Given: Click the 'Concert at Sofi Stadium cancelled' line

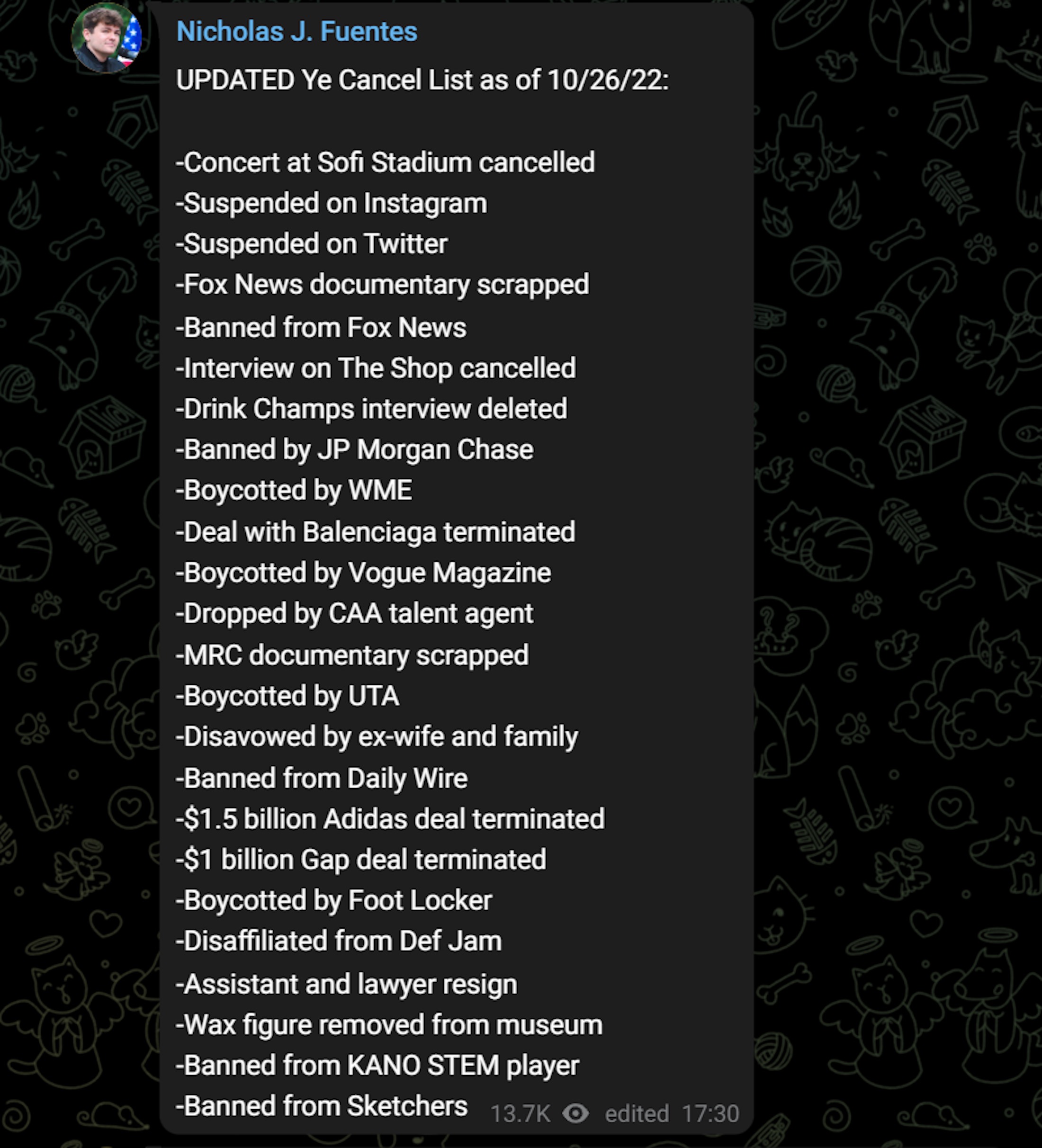Looking at the screenshot, I should 386,162.
